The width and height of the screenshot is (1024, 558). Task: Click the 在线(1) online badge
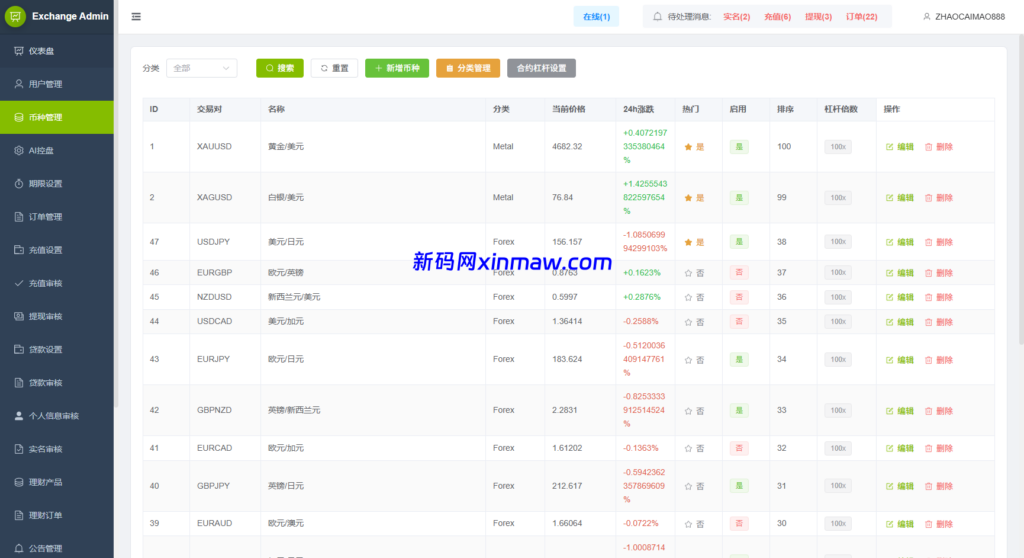click(x=596, y=16)
